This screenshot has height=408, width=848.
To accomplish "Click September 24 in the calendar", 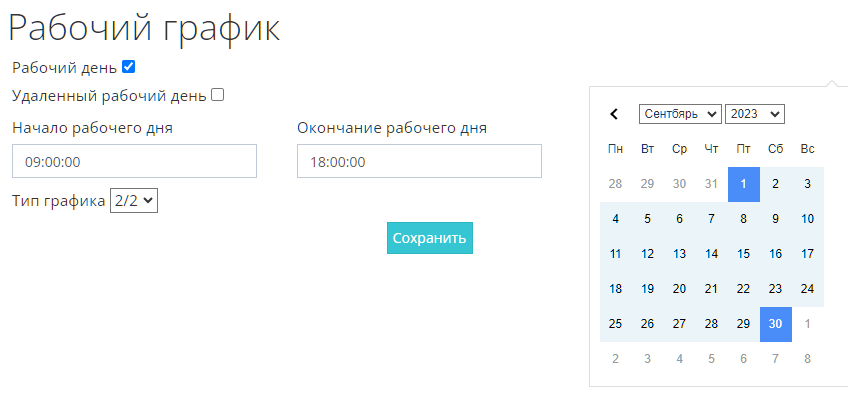I will (807, 289).
